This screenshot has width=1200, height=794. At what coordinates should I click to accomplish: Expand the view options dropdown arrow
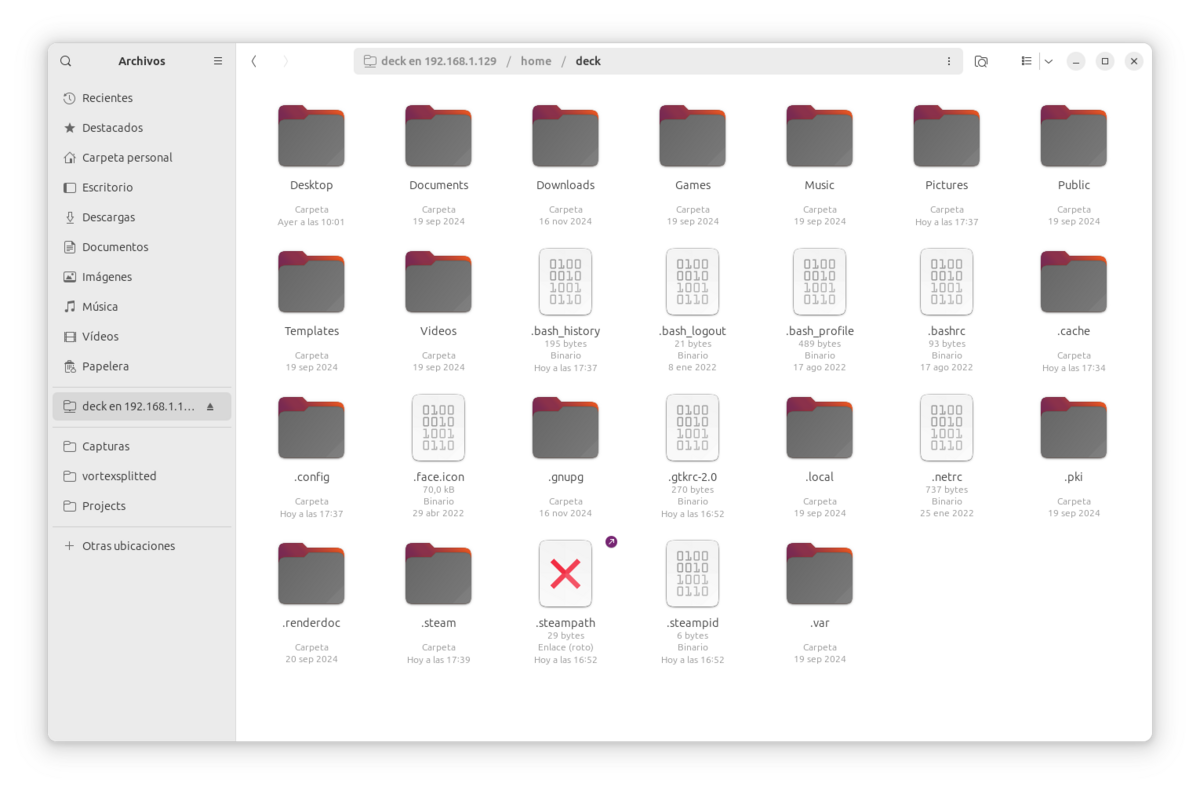pyautogui.click(x=1048, y=61)
